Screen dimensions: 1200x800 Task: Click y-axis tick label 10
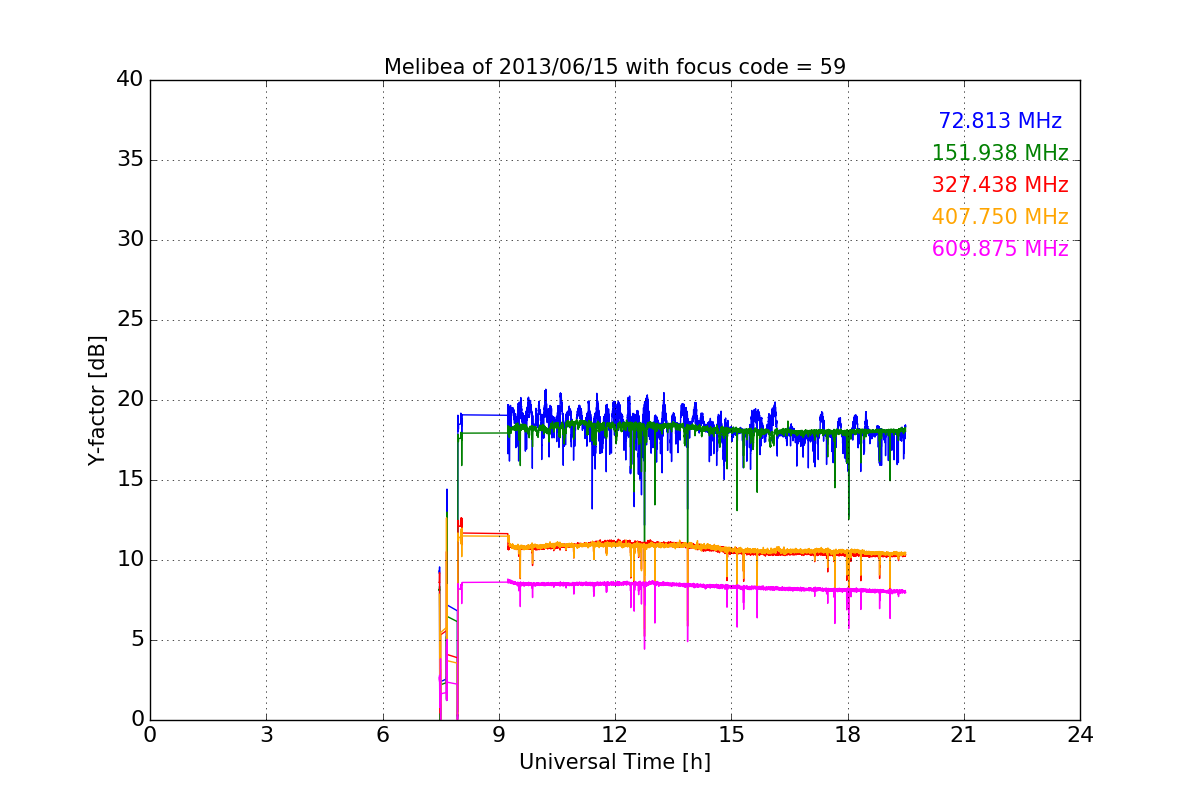129,560
